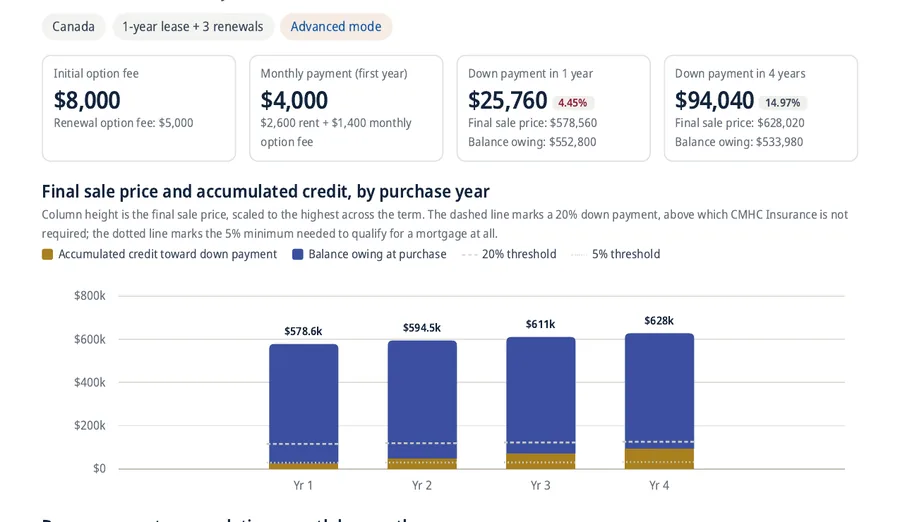
Task: Click the blue Balance owing legend swatch
Action: [297, 254]
